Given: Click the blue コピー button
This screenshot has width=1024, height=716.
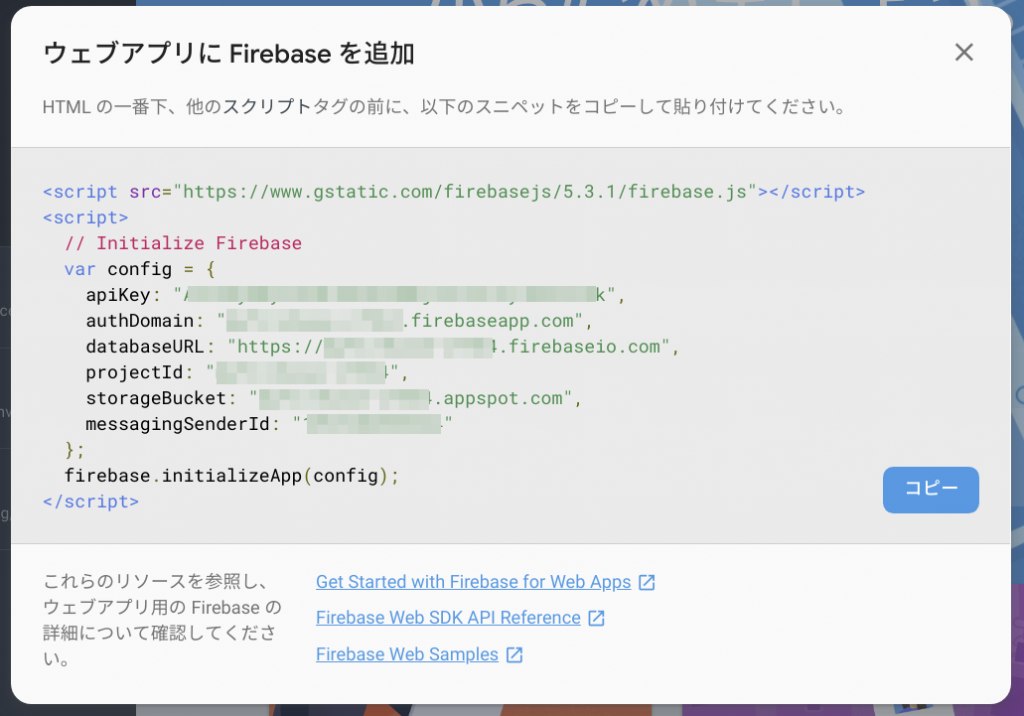Looking at the screenshot, I should (930, 490).
